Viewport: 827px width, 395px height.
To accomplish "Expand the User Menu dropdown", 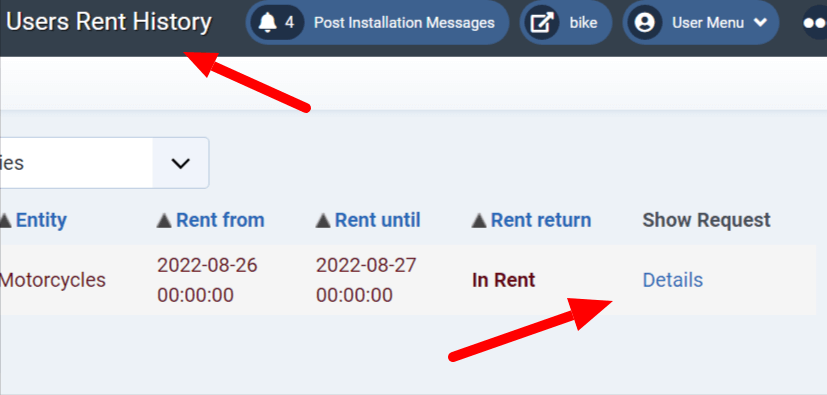I will pos(701,23).
